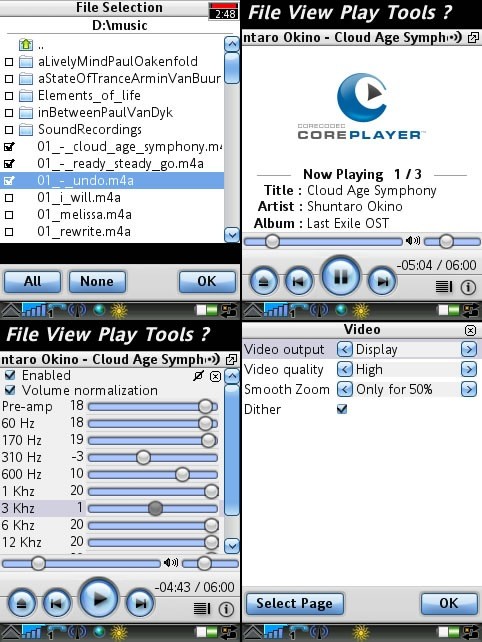Open the SoundRecordings folder icon

coord(26,130)
